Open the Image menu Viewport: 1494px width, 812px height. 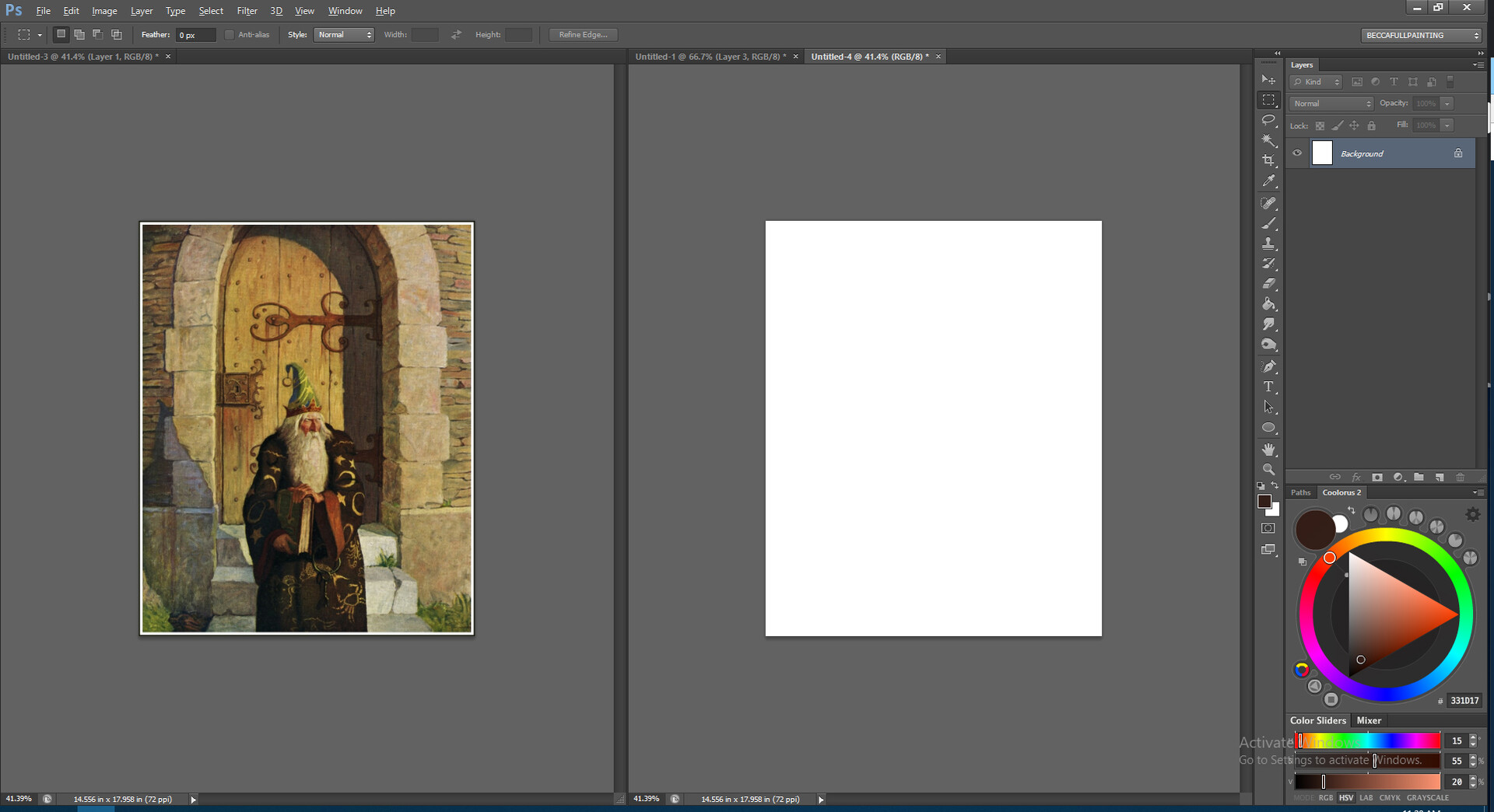[104, 11]
